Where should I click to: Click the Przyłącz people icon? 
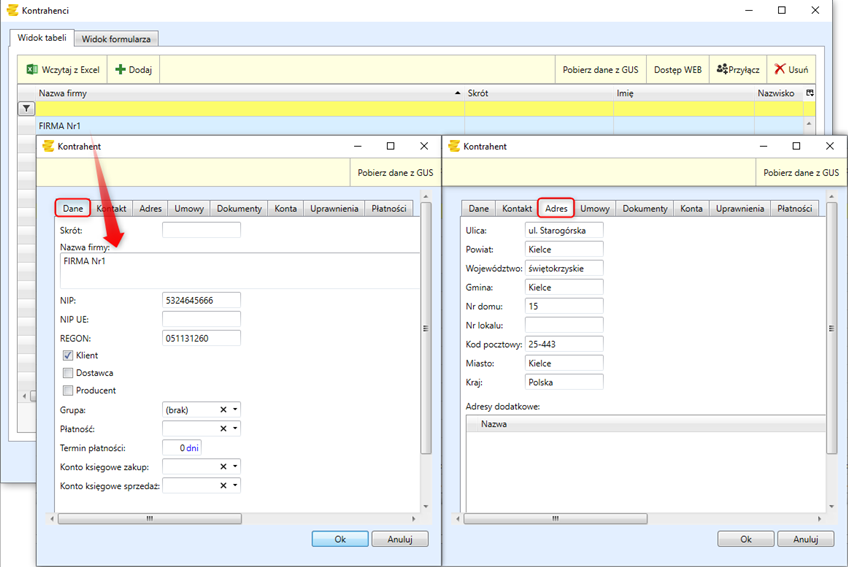[x=722, y=69]
